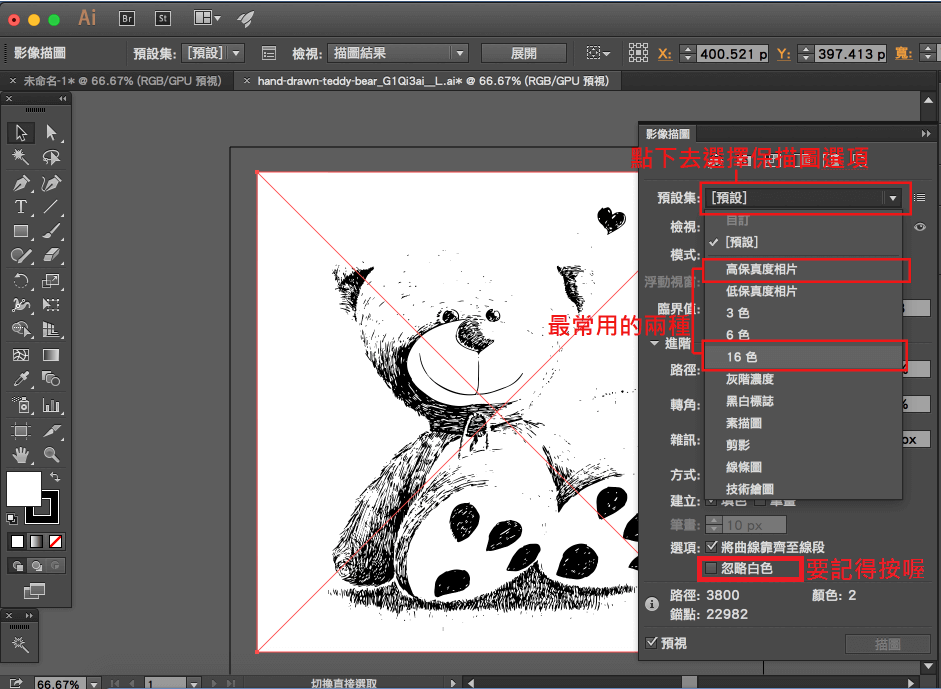Viewport: 941px width, 689px height.
Task: Select the Zoom tool
Action: (51, 455)
